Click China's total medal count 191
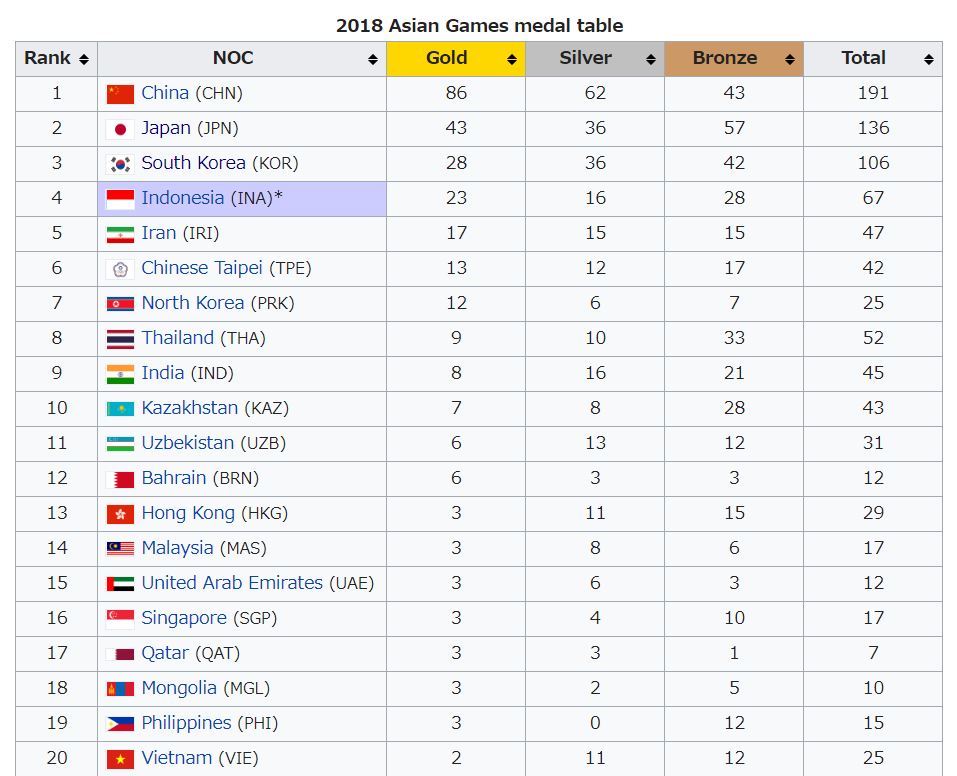This screenshot has height=776, width=957. (x=873, y=93)
